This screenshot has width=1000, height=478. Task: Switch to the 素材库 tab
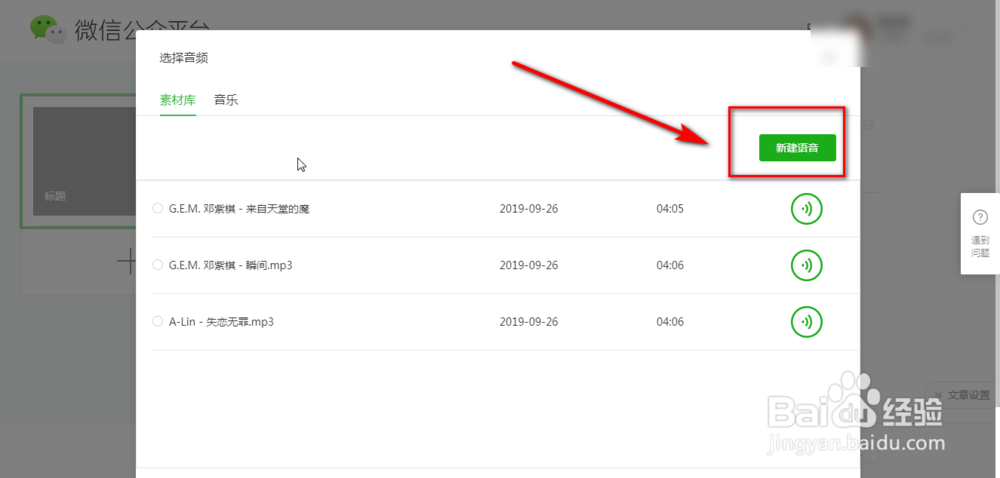[x=178, y=100]
